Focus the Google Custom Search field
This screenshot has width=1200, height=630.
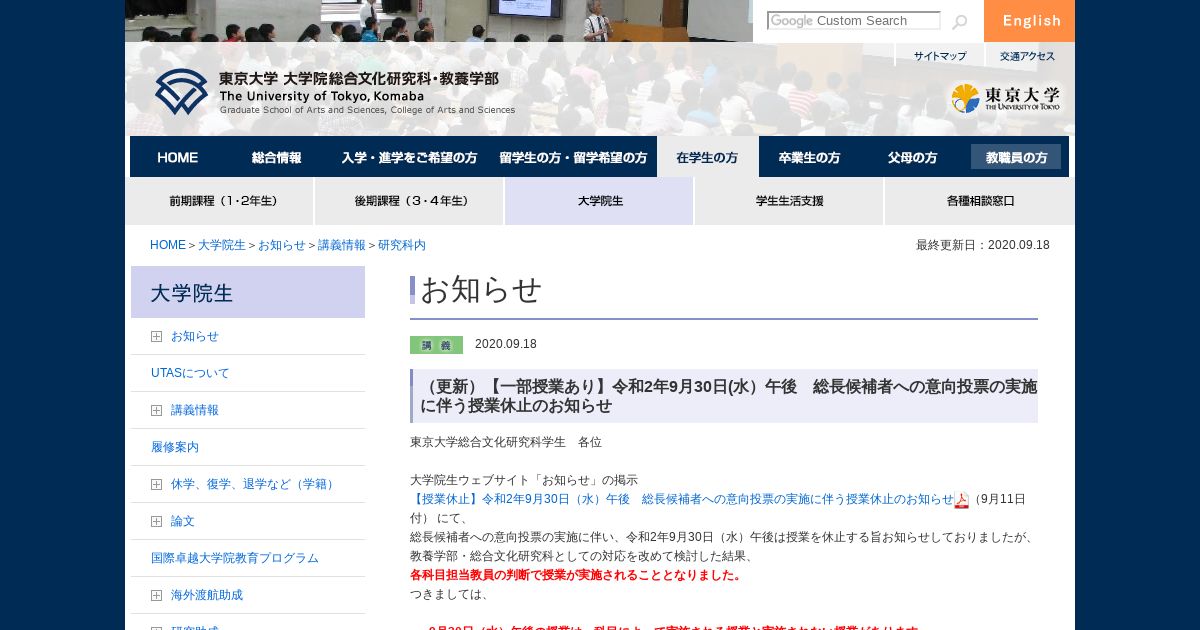pos(853,21)
